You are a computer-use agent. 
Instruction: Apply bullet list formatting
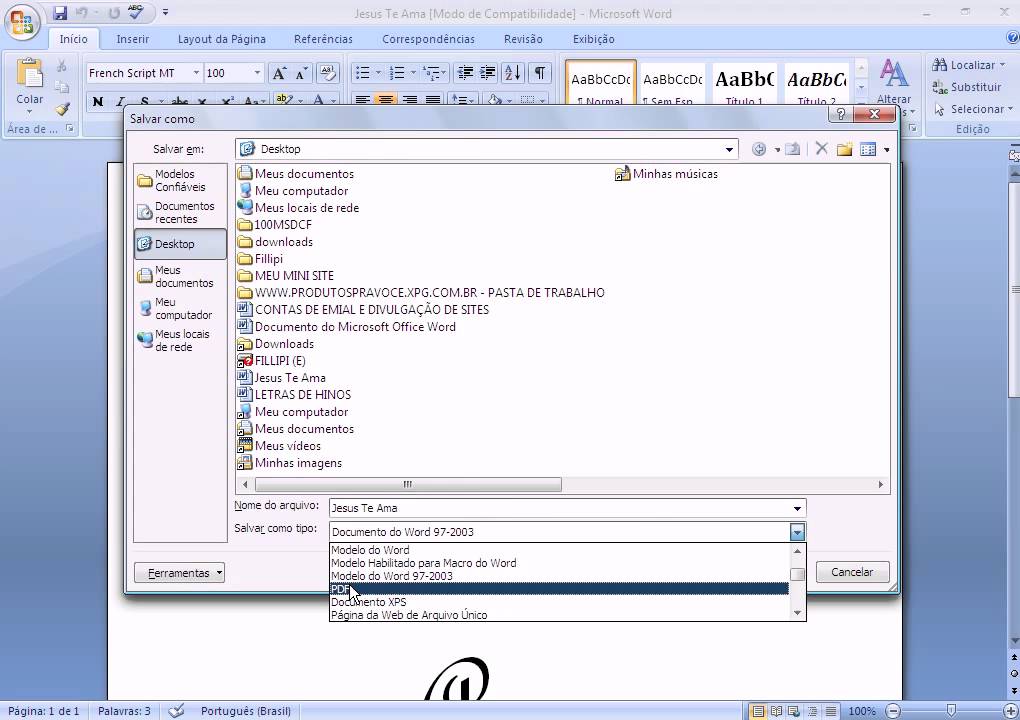tap(363, 73)
